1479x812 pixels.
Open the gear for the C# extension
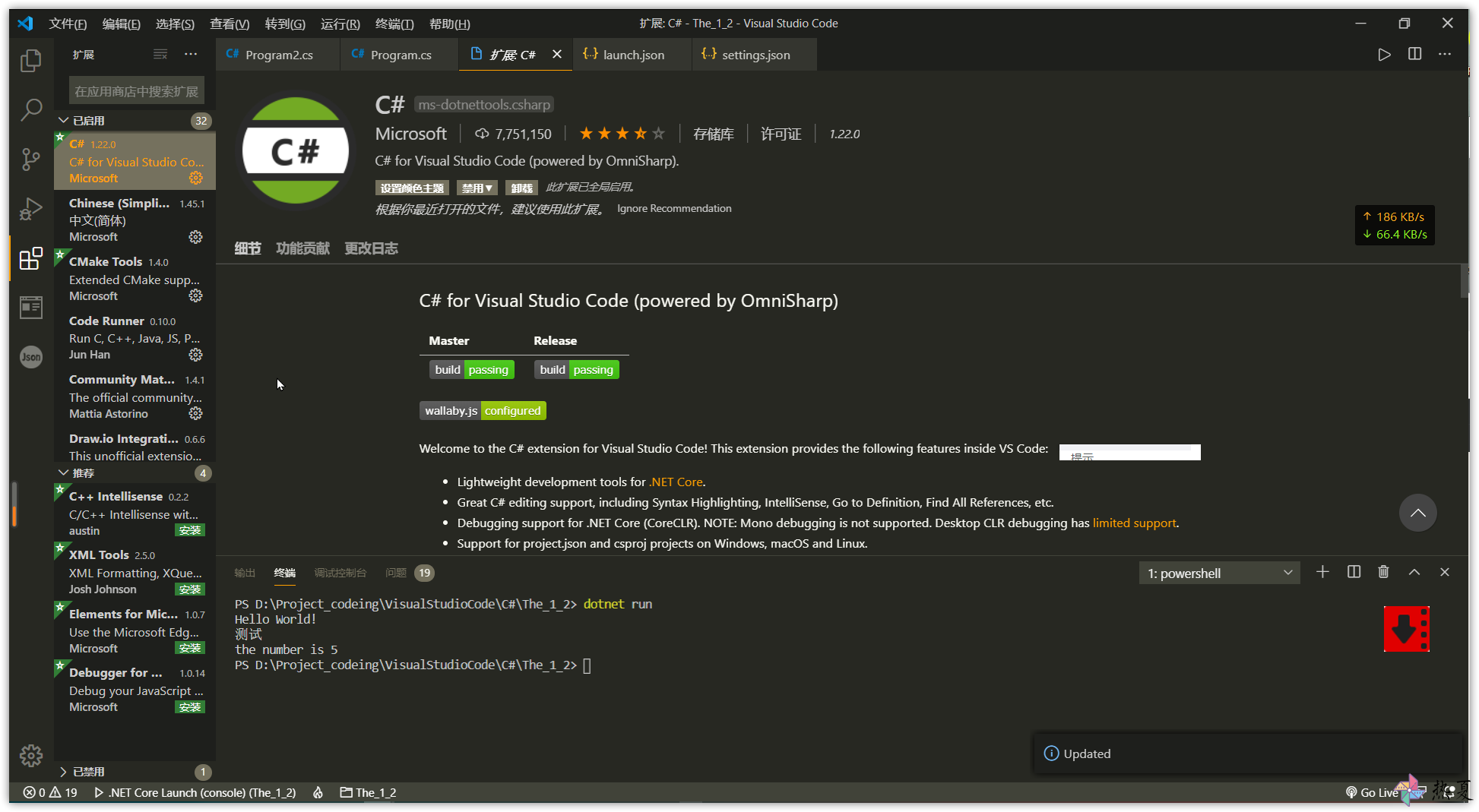196,178
